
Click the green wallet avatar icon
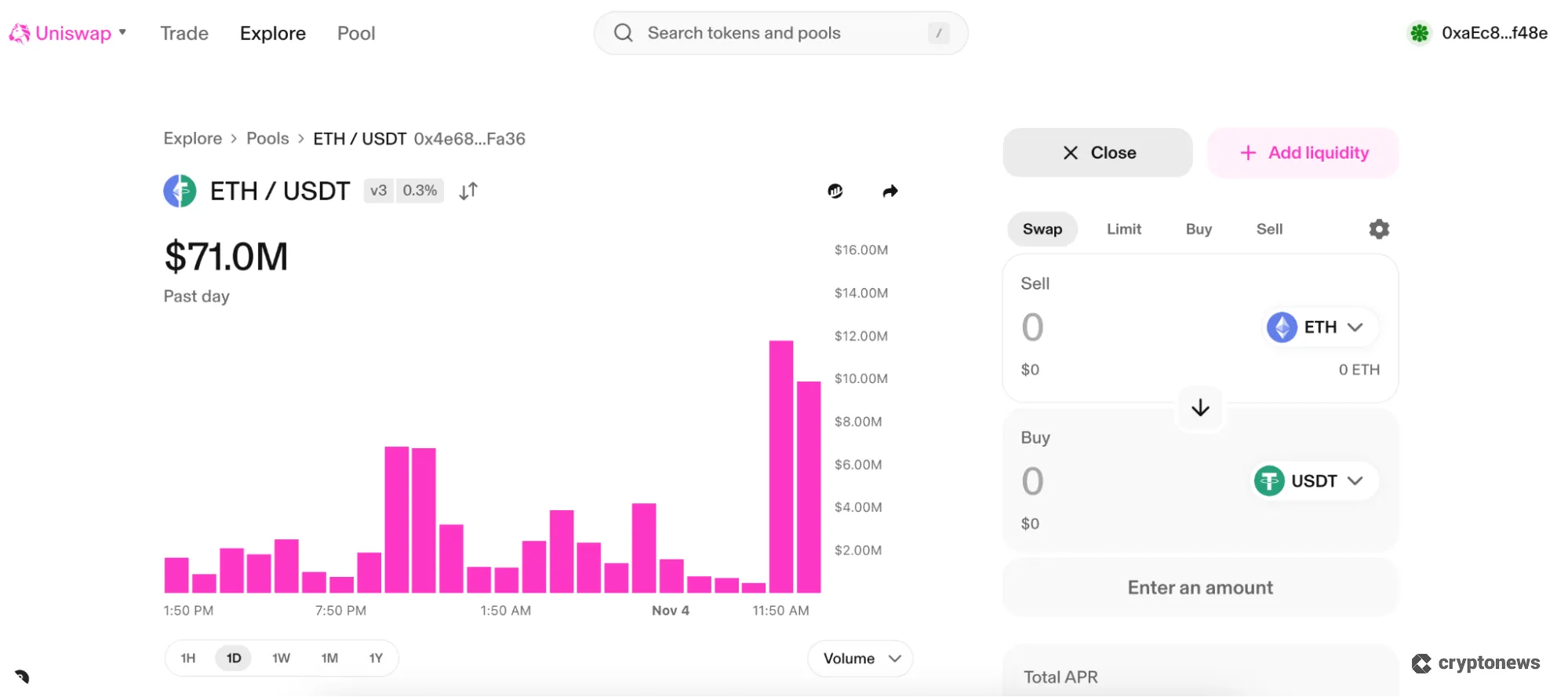click(x=1419, y=33)
